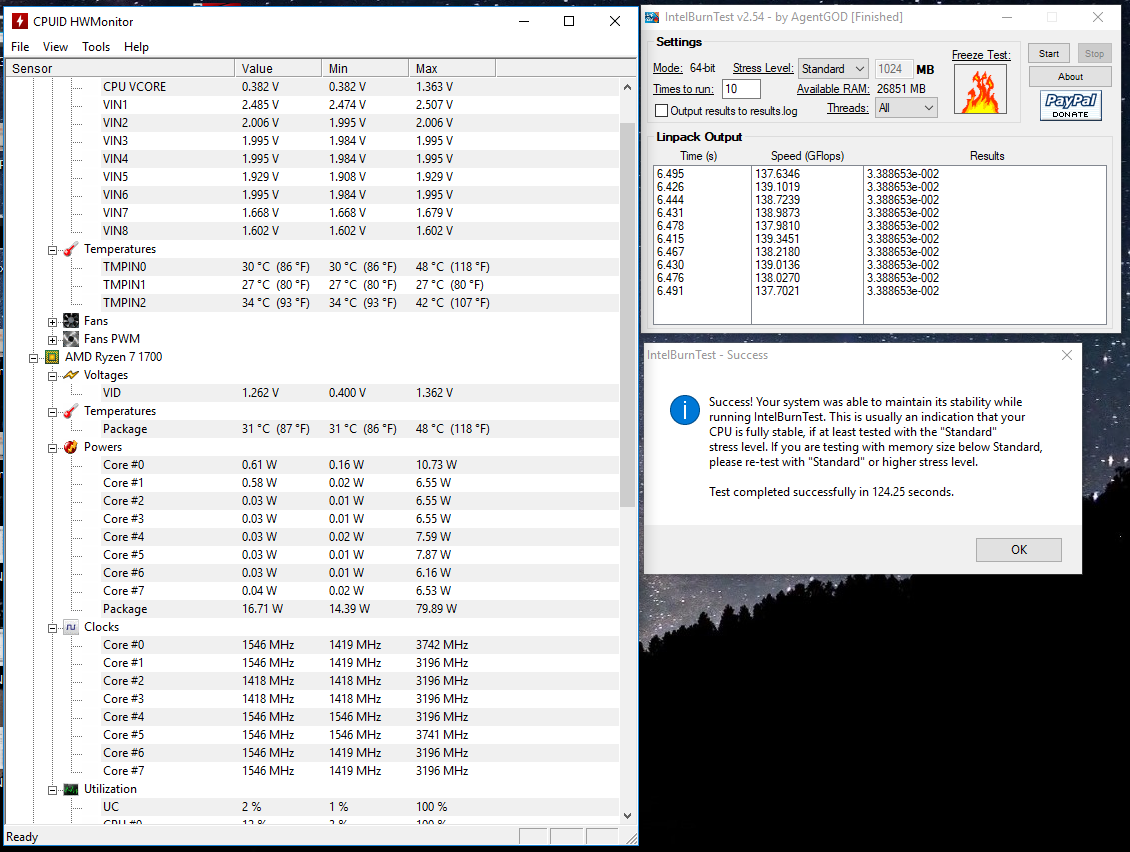Viewport: 1130px width, 852px height.
Task: Click the 137.6346 speed result entry
Action: [x=778, y=174]
